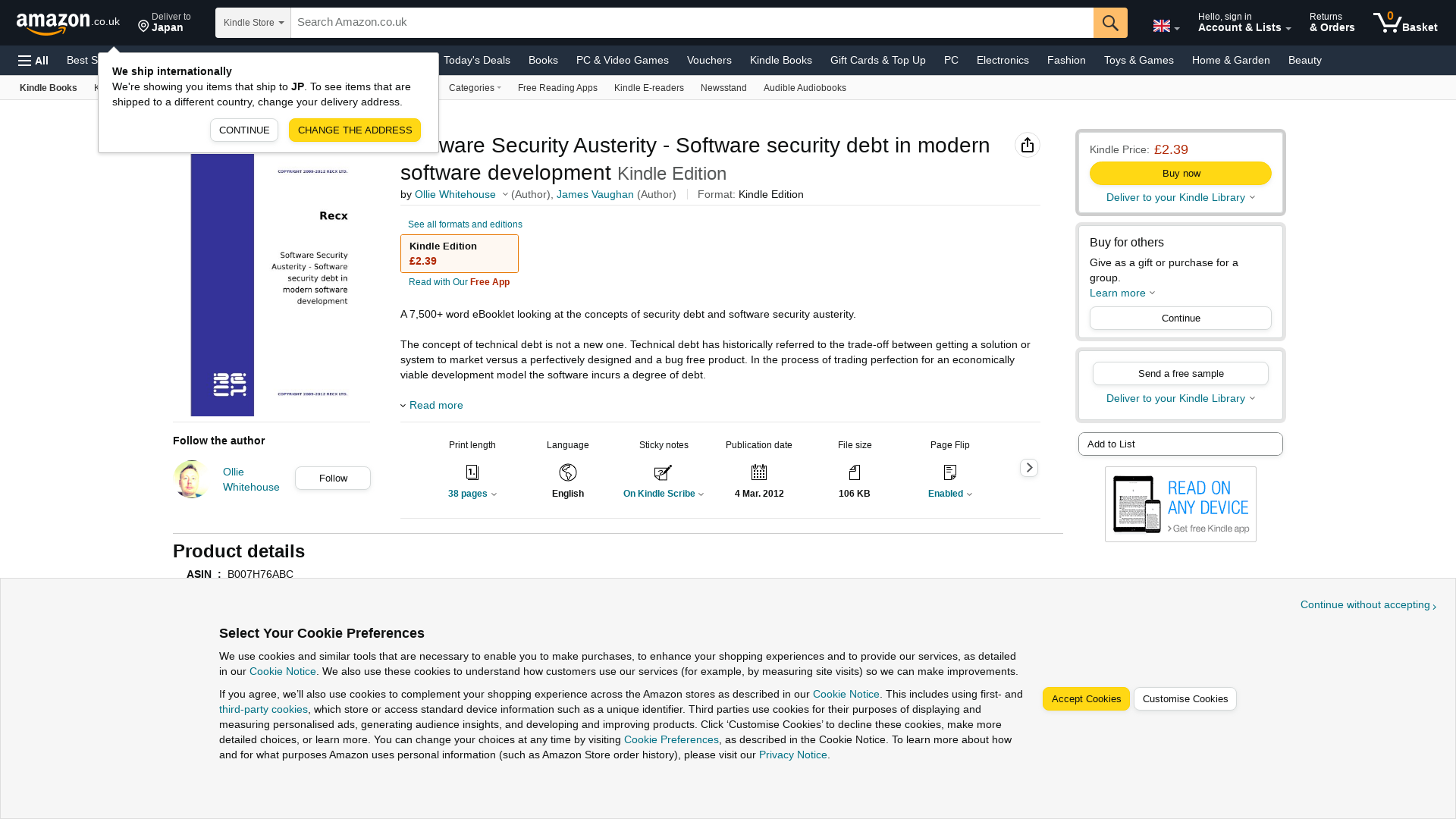
Task: Select the Categories navigation tab
Action: (x=475, y=87)
